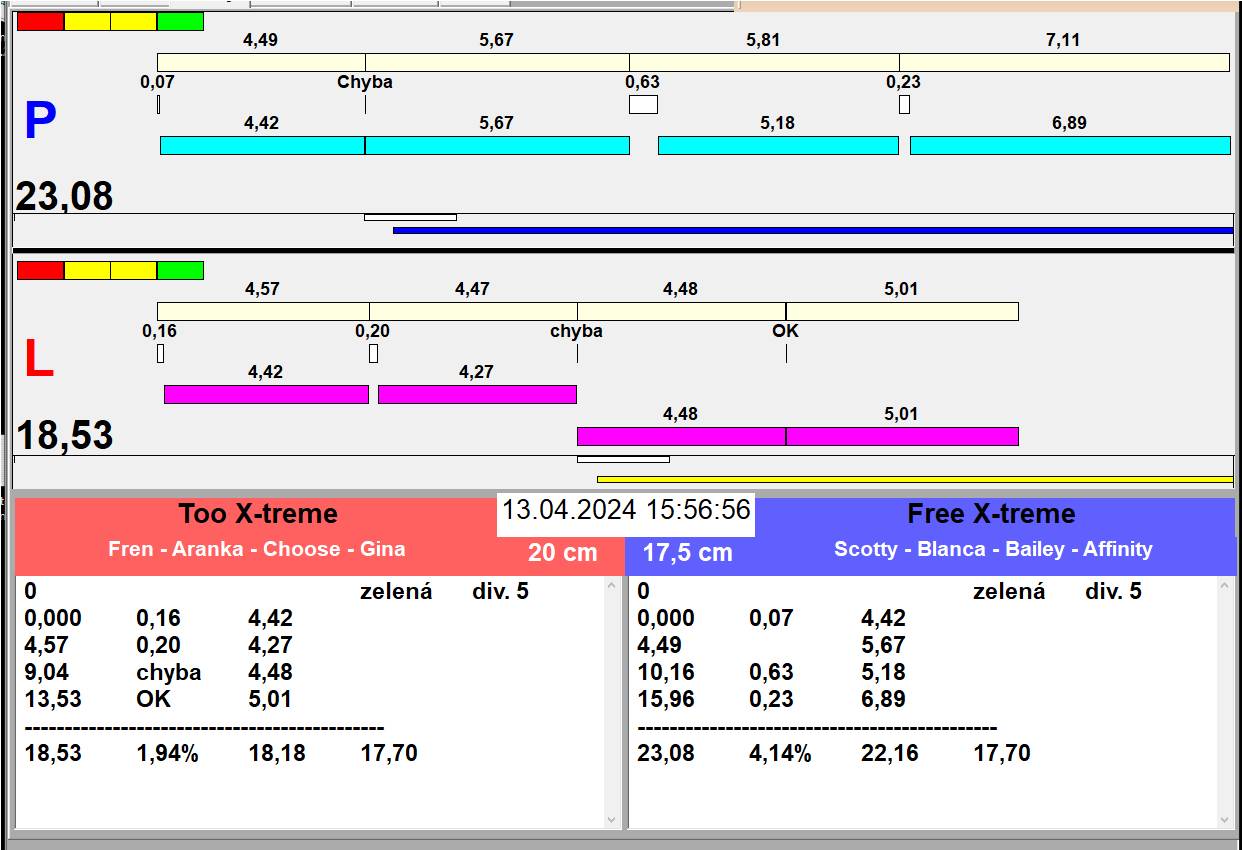Click the white 0,63 changeover marker box
The image size is (1242, 850).
(x=643, y=105)
